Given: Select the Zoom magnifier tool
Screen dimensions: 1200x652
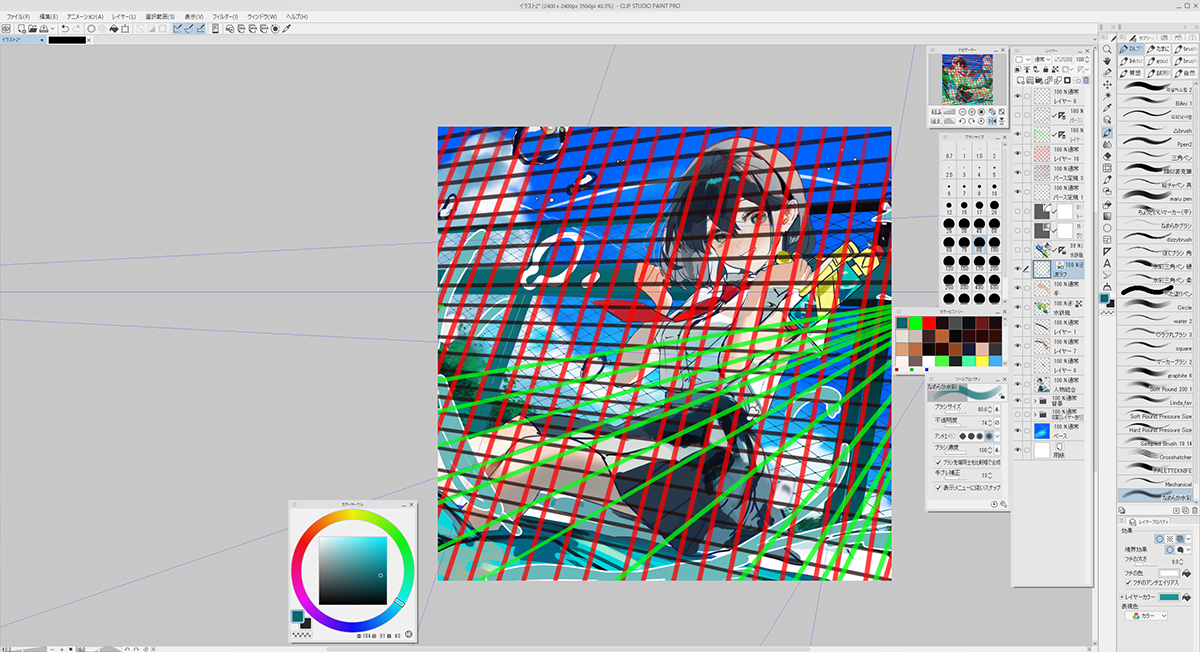Looking at the screenshot, I should (x=1107, y=48).
